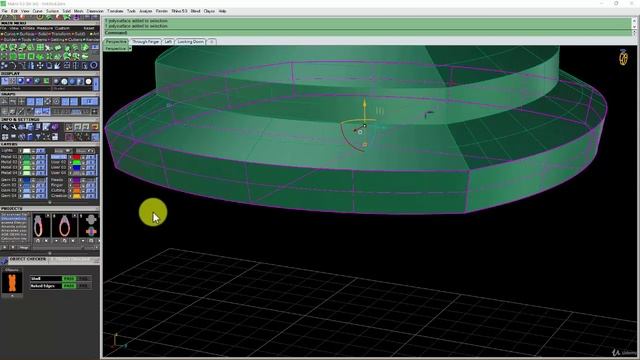Click the Command input line
Screen dimensions: 640x360
(x=367, y=32)
